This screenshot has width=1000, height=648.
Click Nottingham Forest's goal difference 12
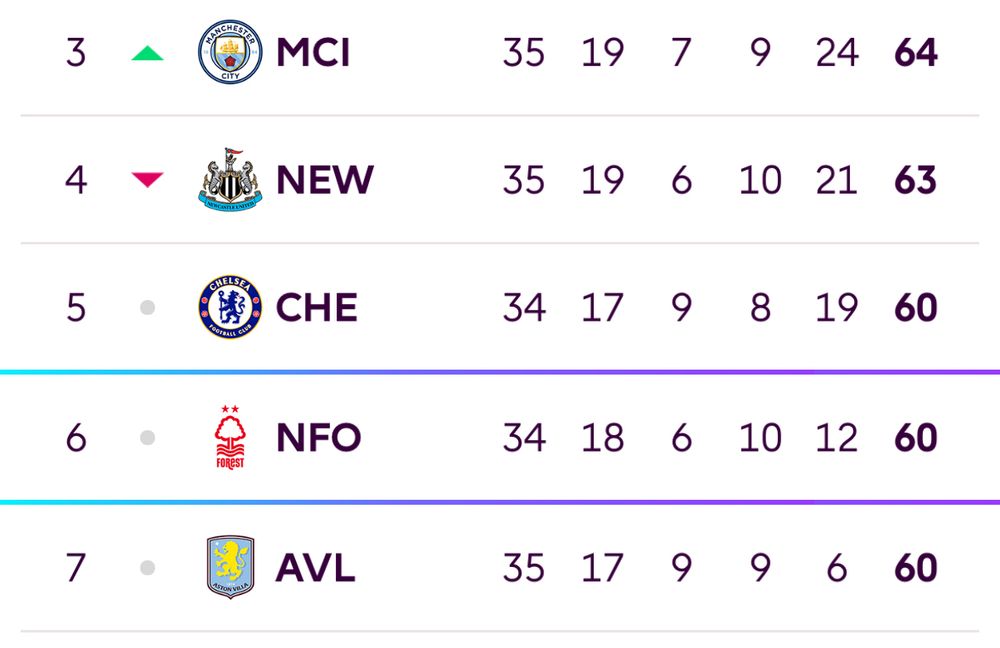[837, 438]
